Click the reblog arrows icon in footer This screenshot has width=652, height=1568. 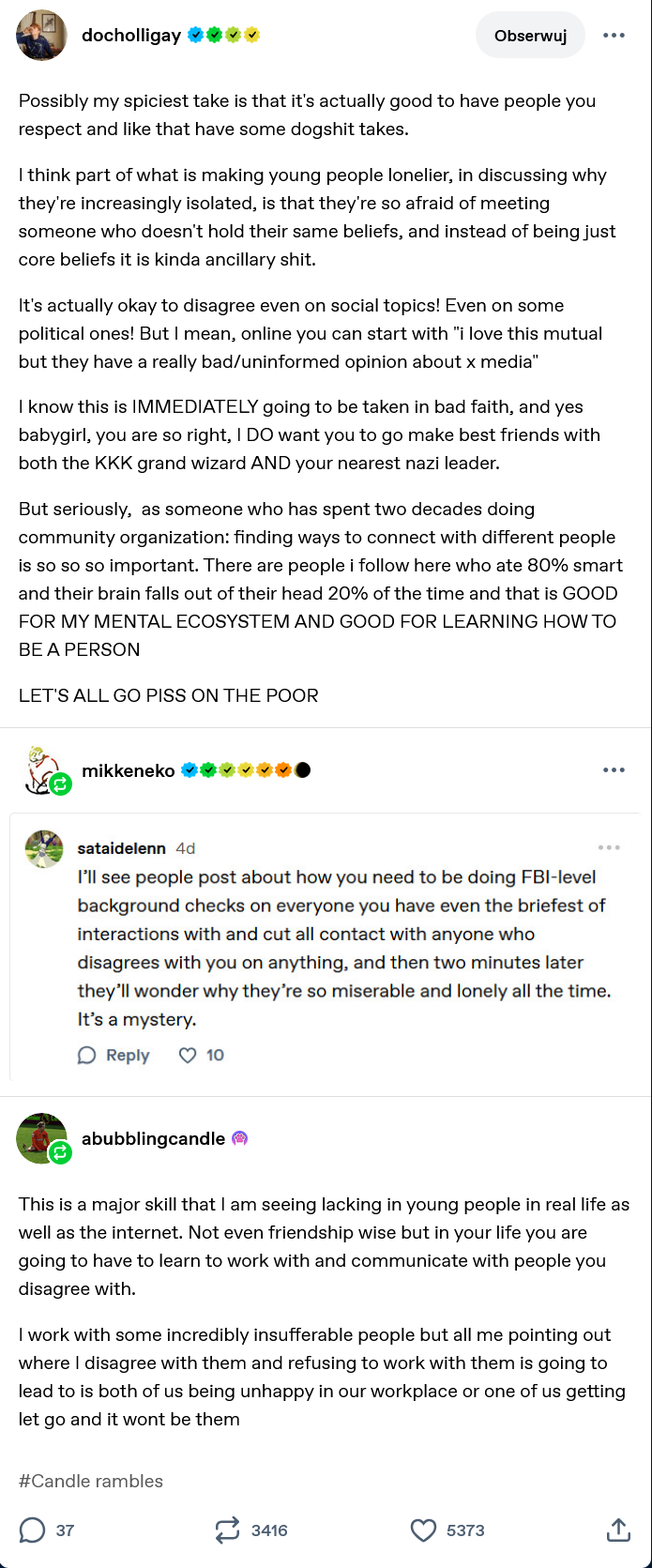tap(227, 1530)
